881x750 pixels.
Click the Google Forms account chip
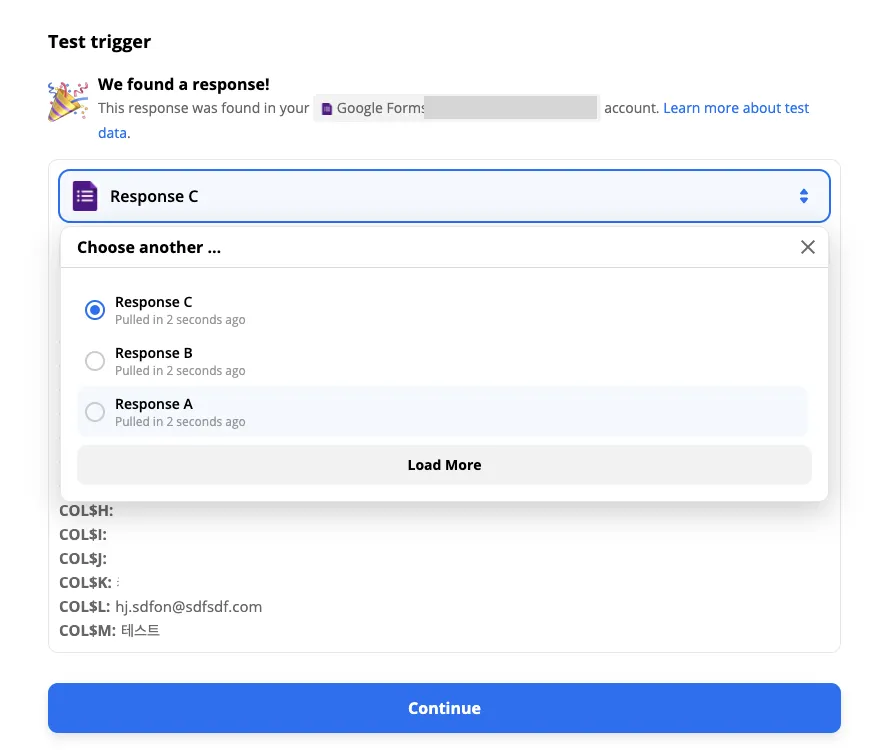(x=456, y=108)
